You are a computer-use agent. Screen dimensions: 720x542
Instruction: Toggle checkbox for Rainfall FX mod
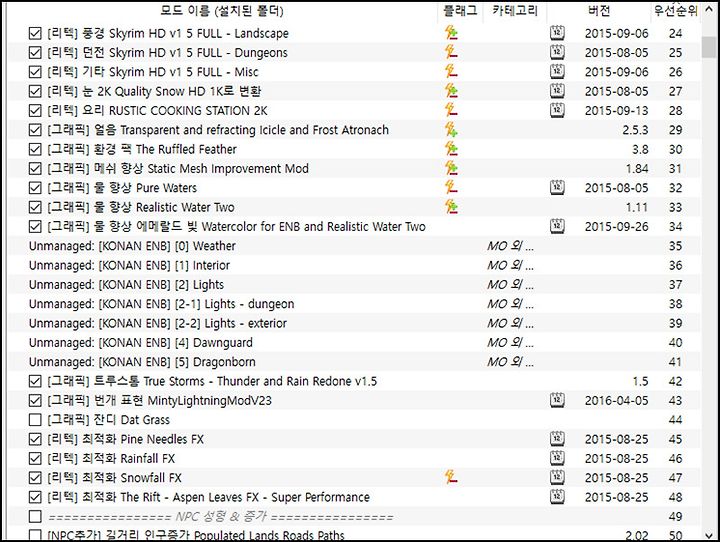(x=35, y=458)
